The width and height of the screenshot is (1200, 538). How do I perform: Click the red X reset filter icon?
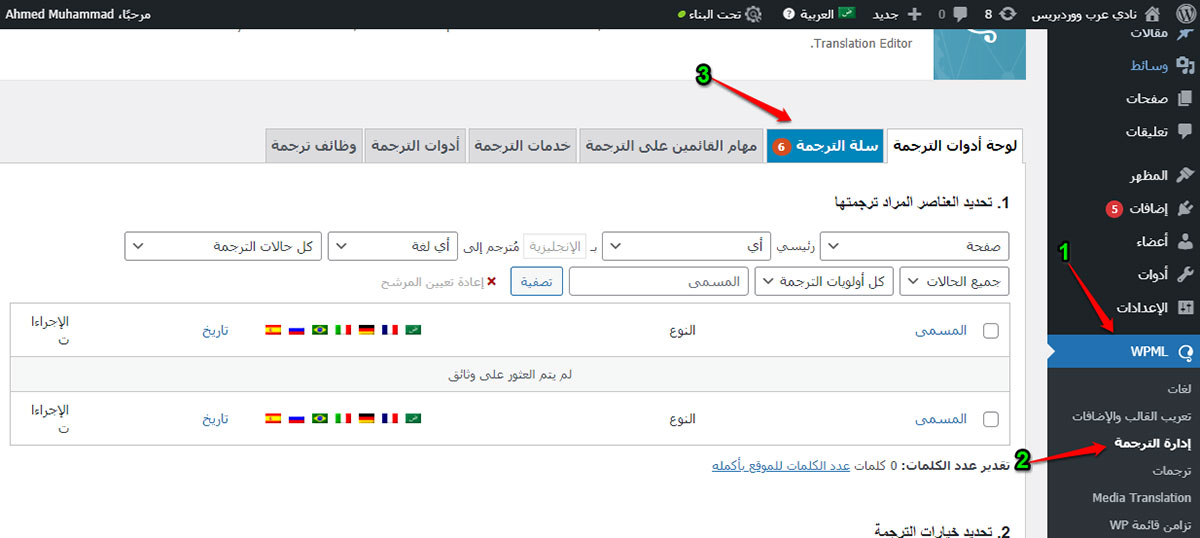[x=491, y=282]
